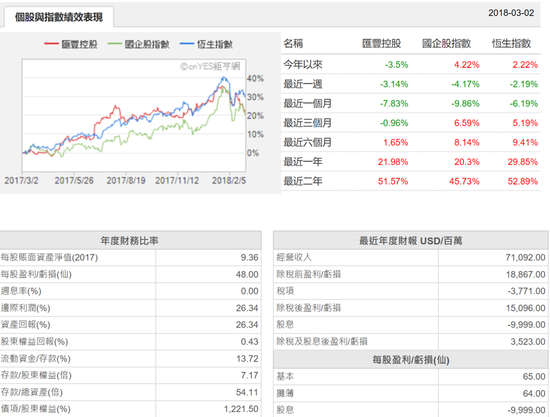Click the 恆生指數 column header
The image size is (550, 417).
tap(511, 43)
